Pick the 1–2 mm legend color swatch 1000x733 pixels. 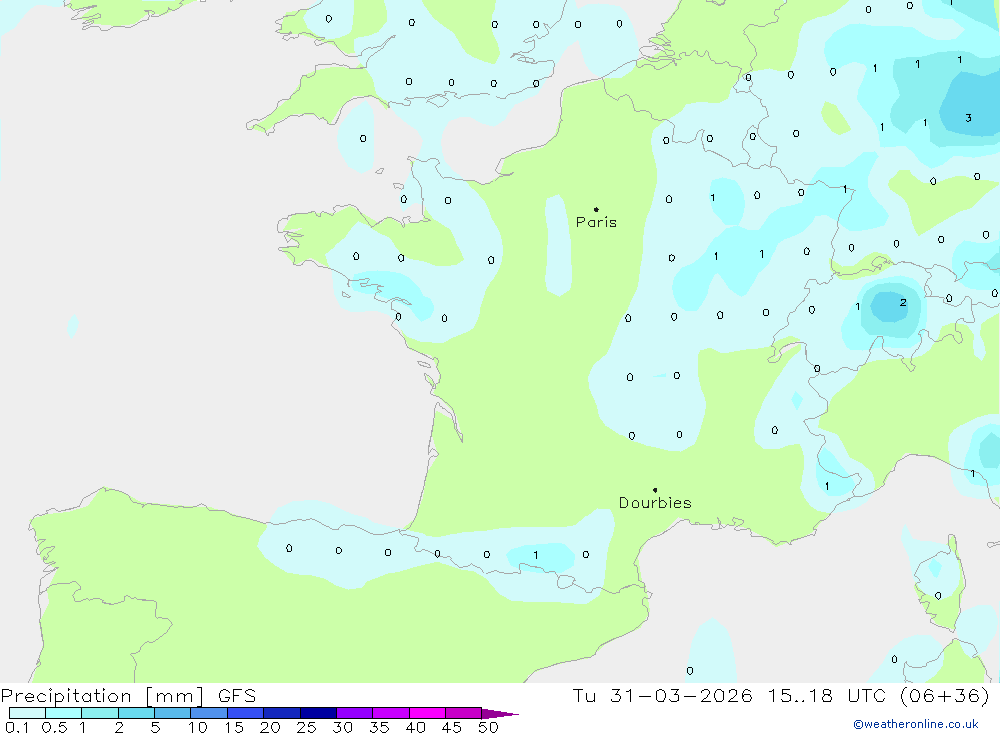(99, 713)
